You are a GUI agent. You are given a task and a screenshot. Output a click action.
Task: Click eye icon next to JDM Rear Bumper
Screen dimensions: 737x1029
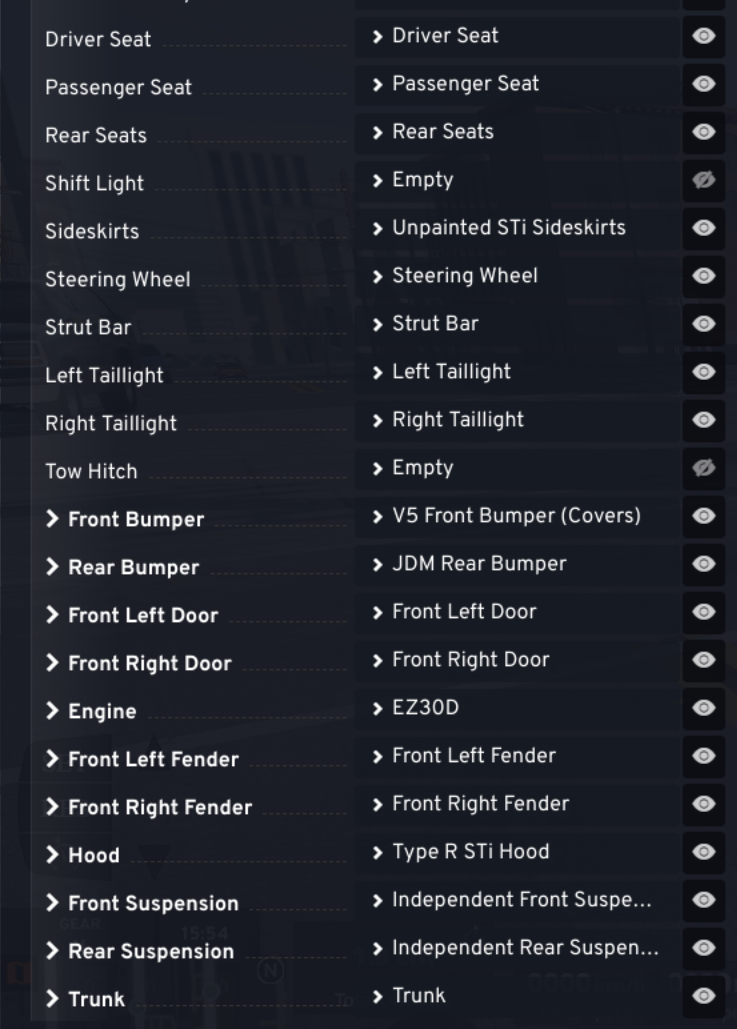704,564
